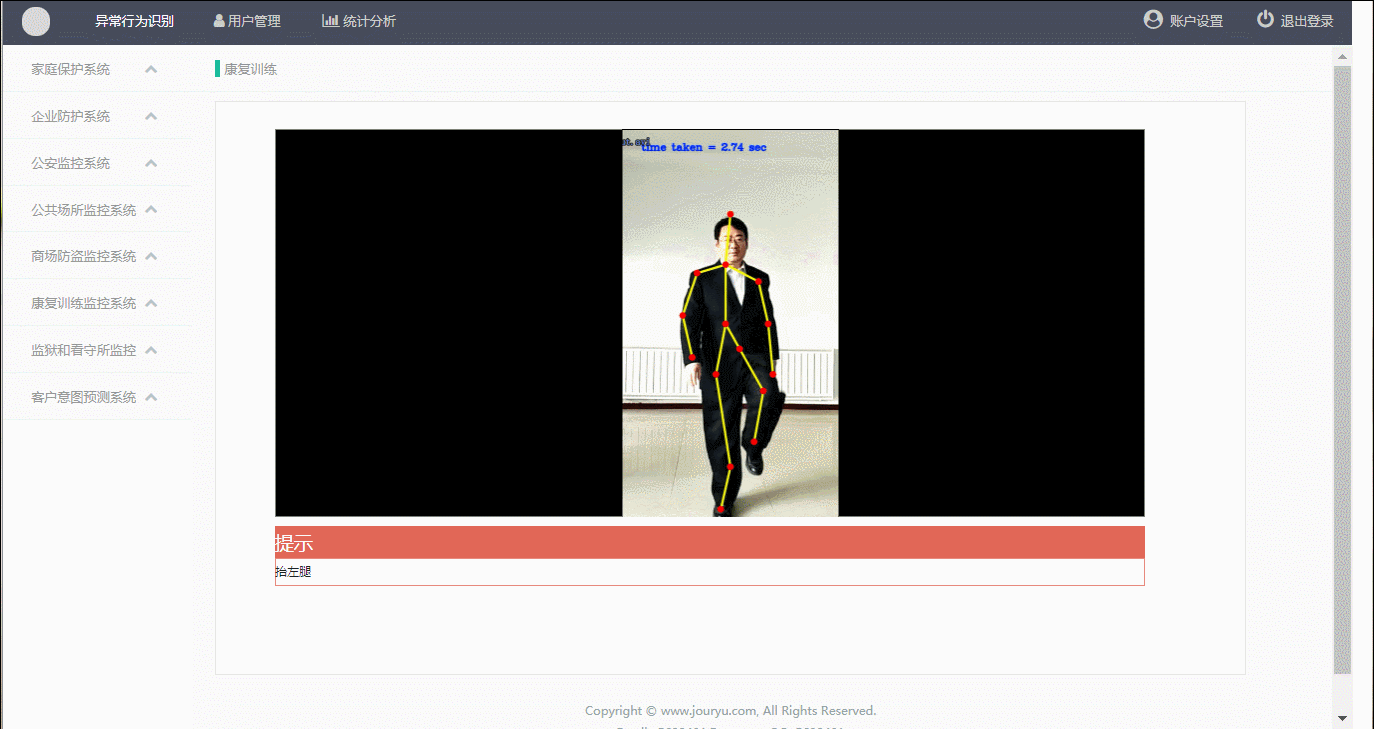Open 账户设置 account settings

point(1196,21)
